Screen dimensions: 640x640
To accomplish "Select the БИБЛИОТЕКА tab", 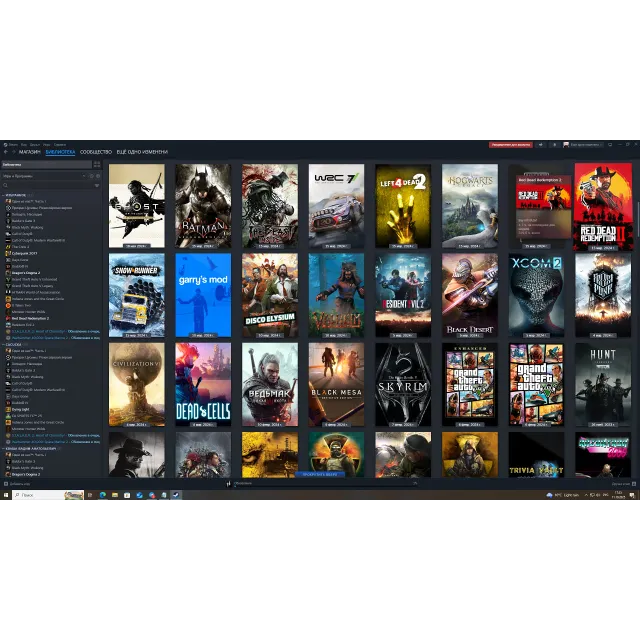I will tap(60, 152).
